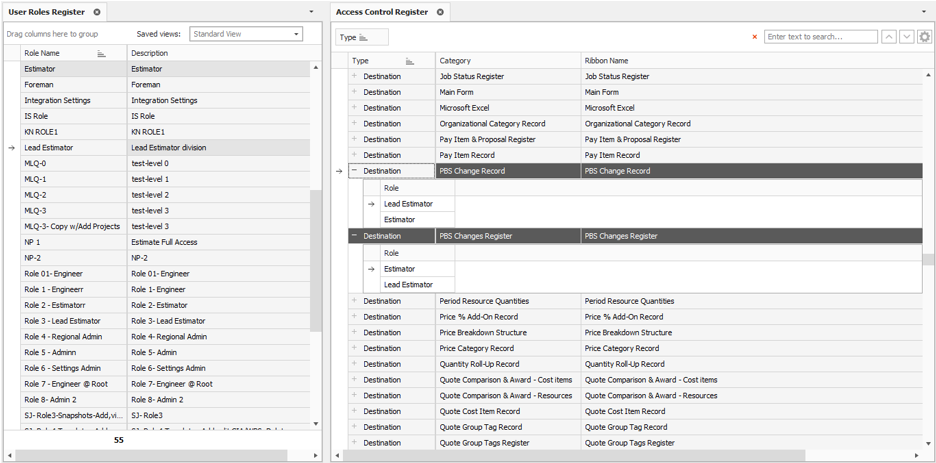The image size is (936, 463).
Task: Close the User Roles Register tab
Action: point(97,12)
